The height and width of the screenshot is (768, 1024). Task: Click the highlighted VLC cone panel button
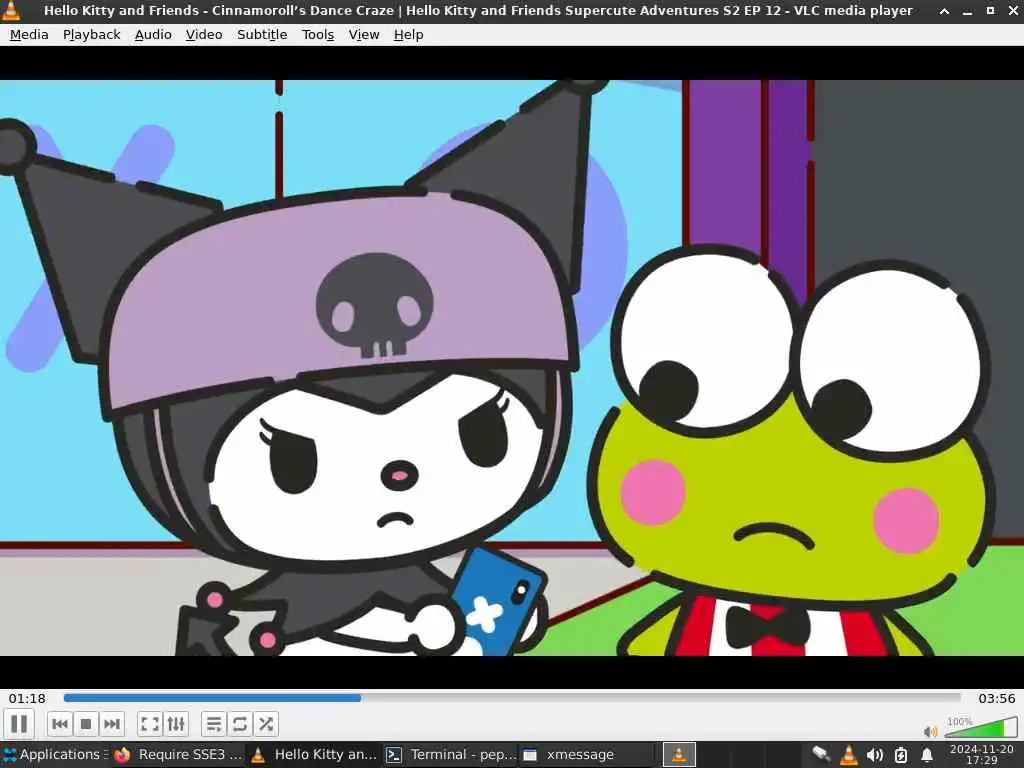tap(679, 755)
